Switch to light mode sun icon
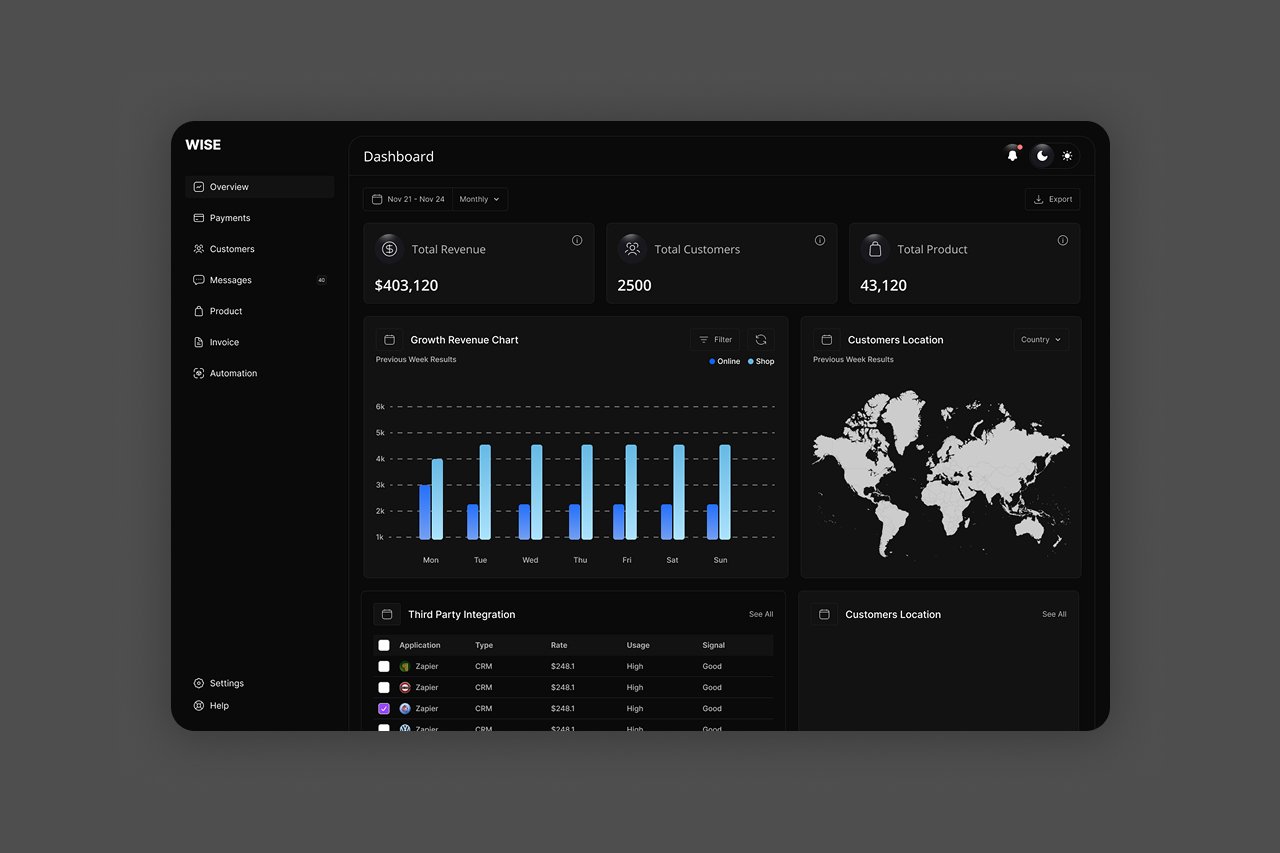 pyautogui.click(x=1067, y=156)
